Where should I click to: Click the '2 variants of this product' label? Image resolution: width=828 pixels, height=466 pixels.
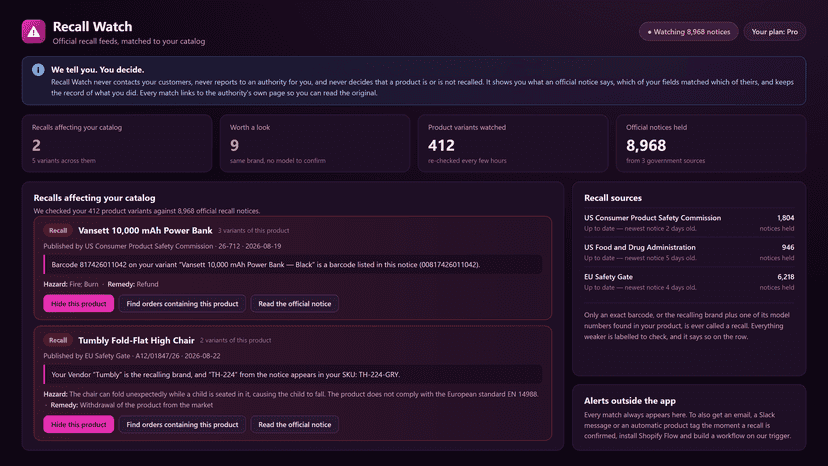coord(236,341)
